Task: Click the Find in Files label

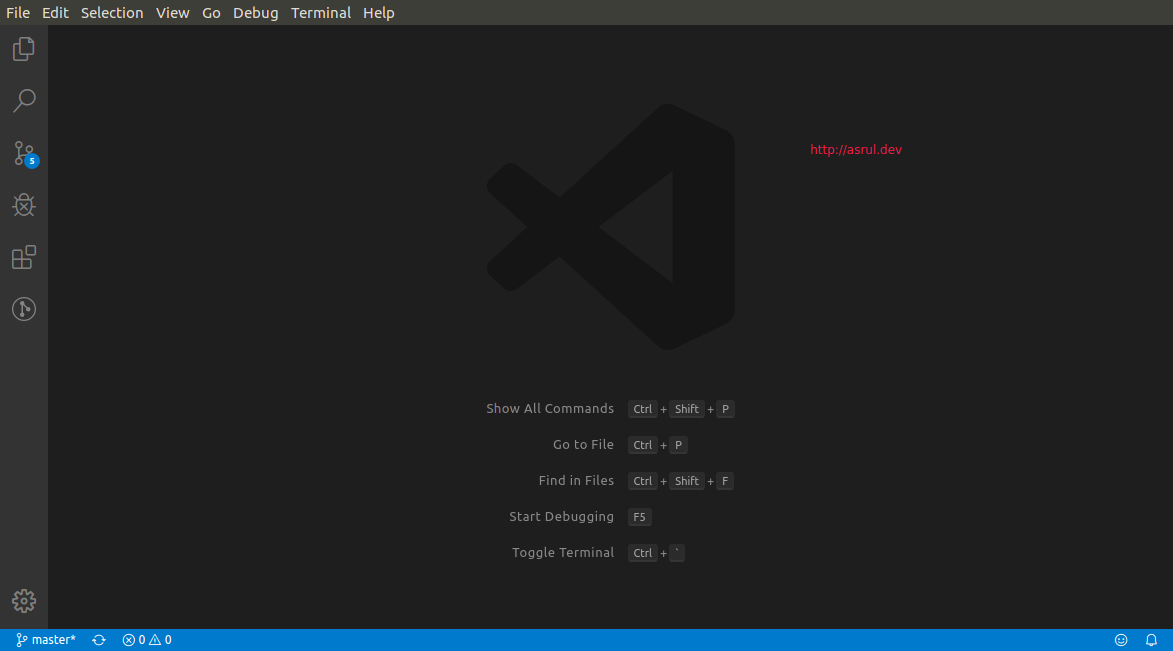Action: coord(576,480)
